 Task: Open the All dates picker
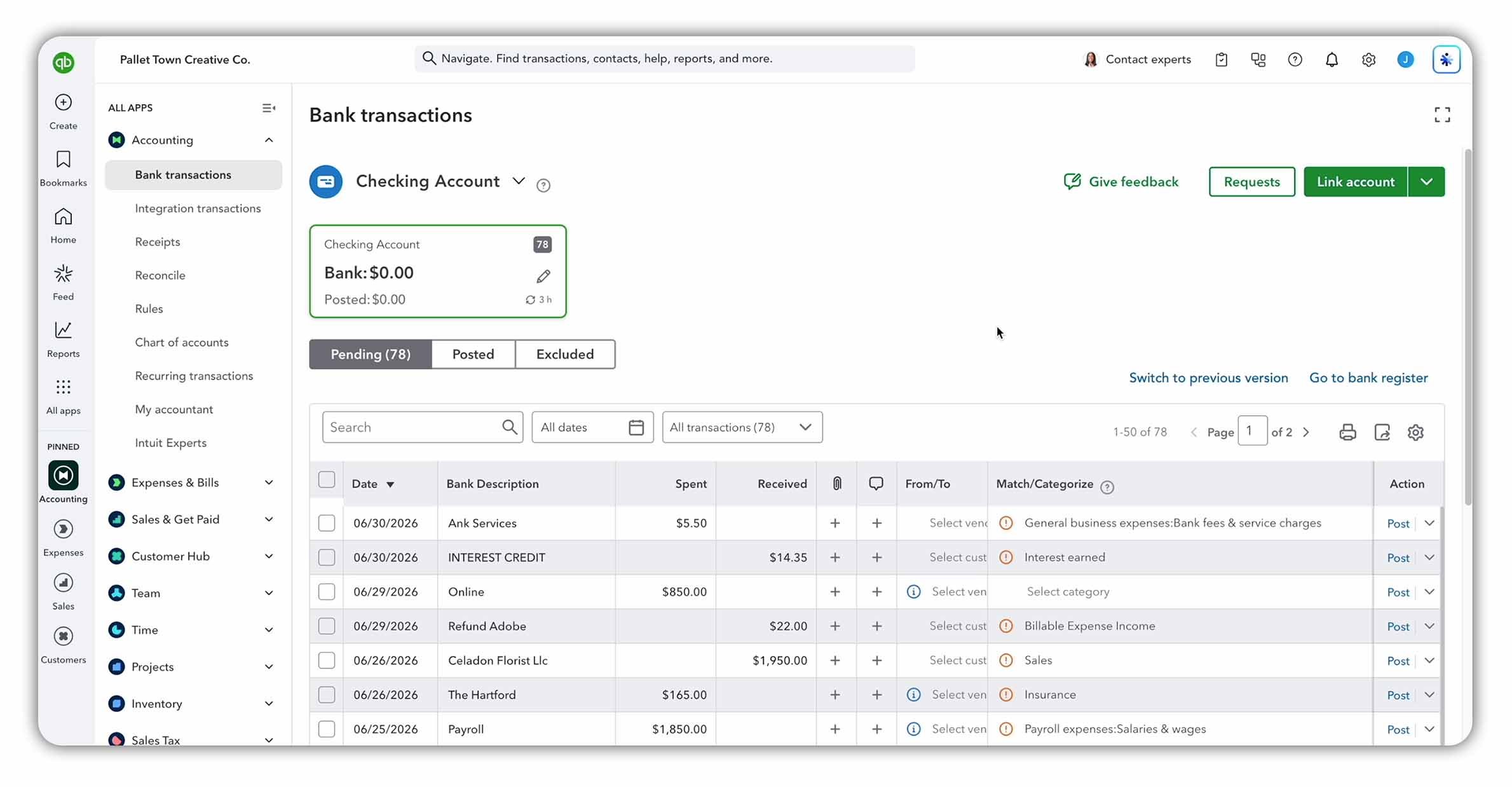[592, 427]
